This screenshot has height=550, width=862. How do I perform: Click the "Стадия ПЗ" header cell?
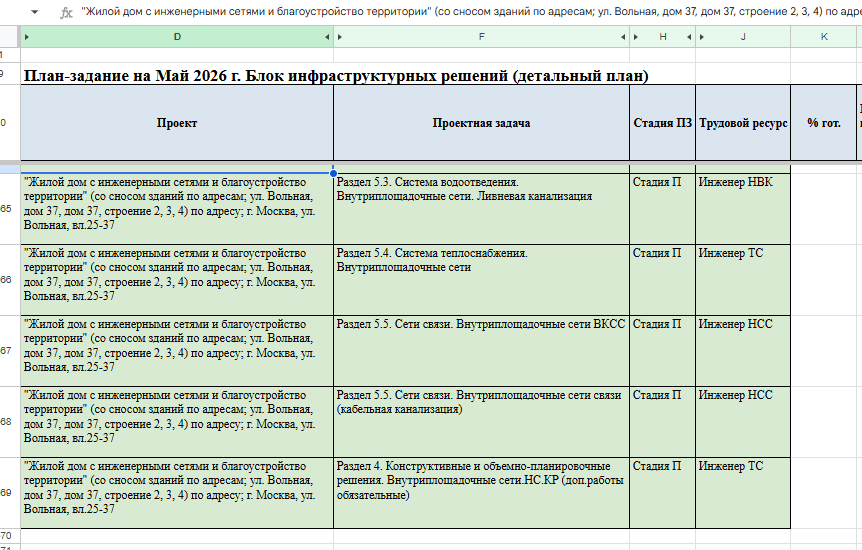[662, 123]
